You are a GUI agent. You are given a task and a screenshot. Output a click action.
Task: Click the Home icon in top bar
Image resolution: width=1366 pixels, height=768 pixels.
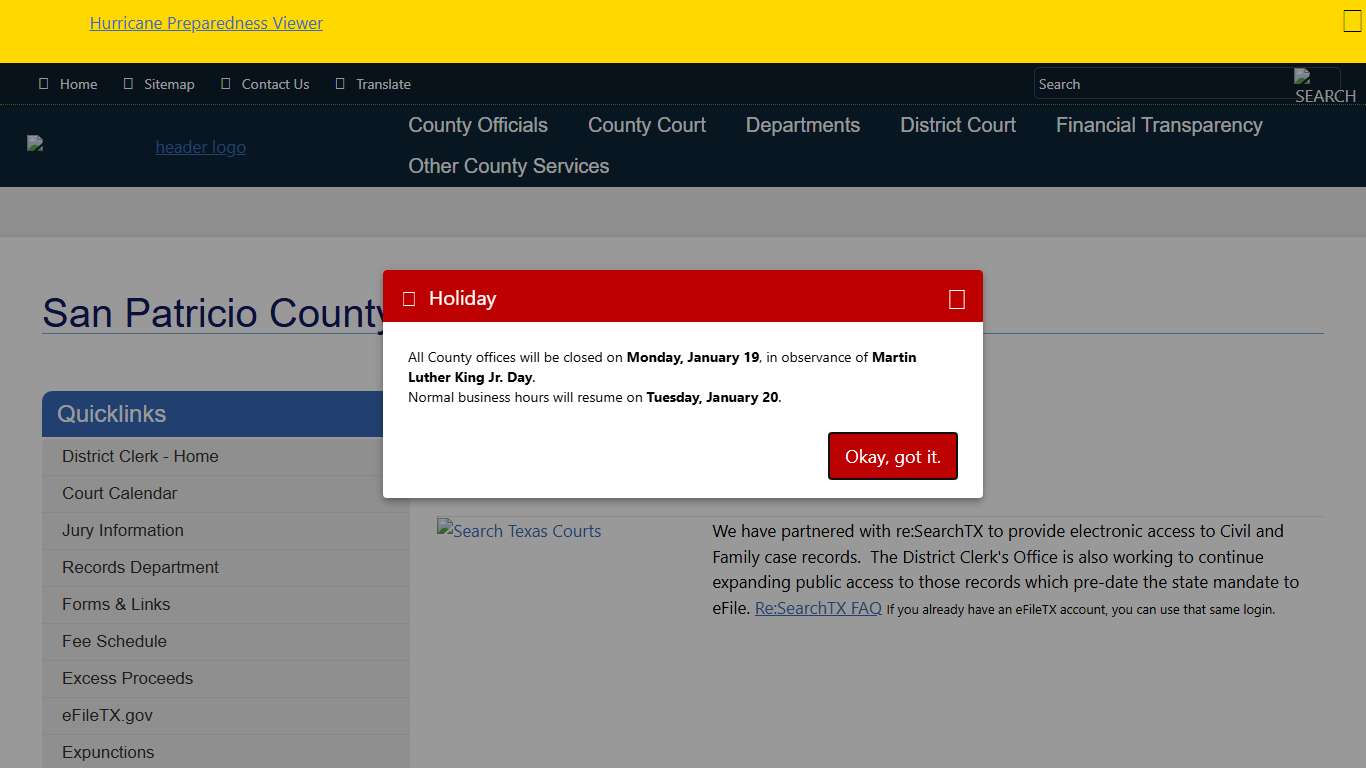(43, 84)
